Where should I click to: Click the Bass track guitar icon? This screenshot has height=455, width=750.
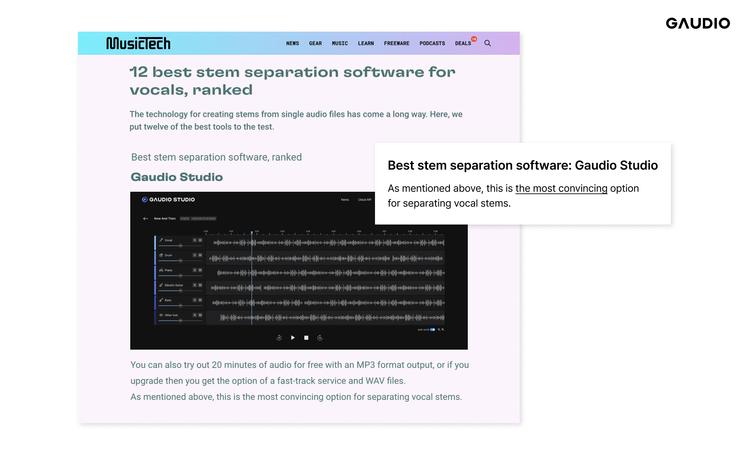[161, 301]
